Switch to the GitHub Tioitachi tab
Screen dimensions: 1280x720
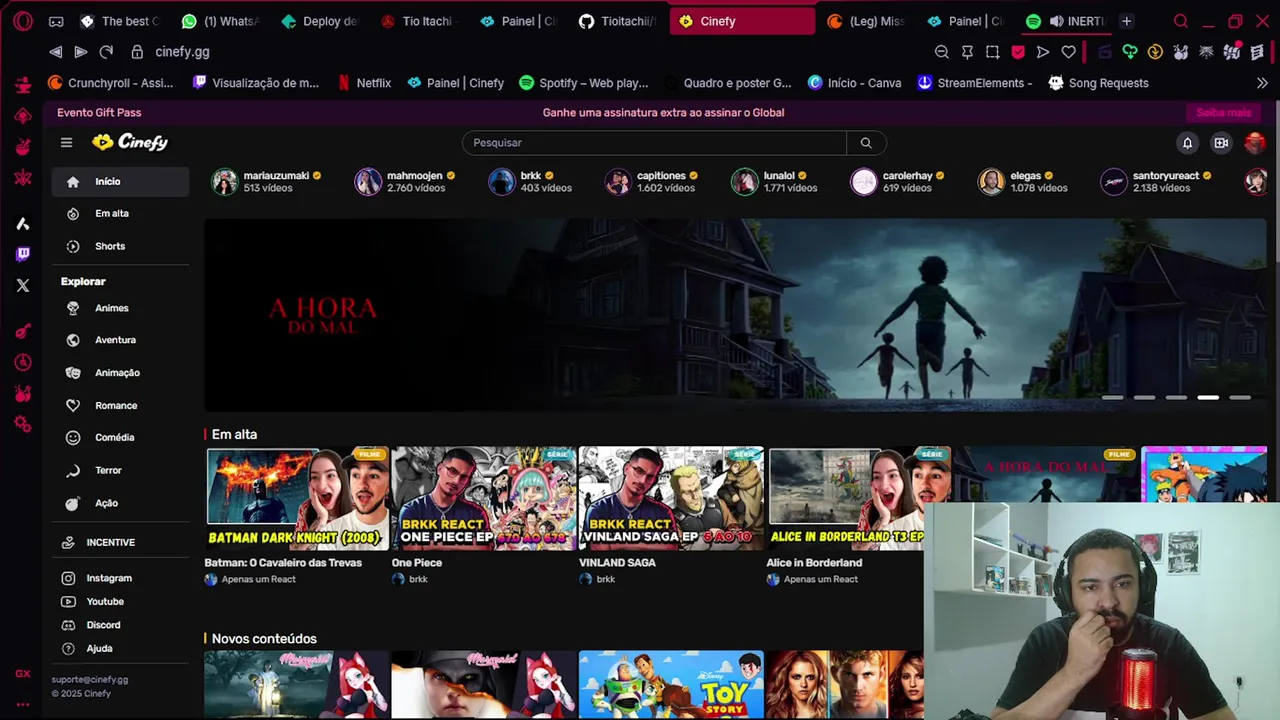(x=617, y=21)
